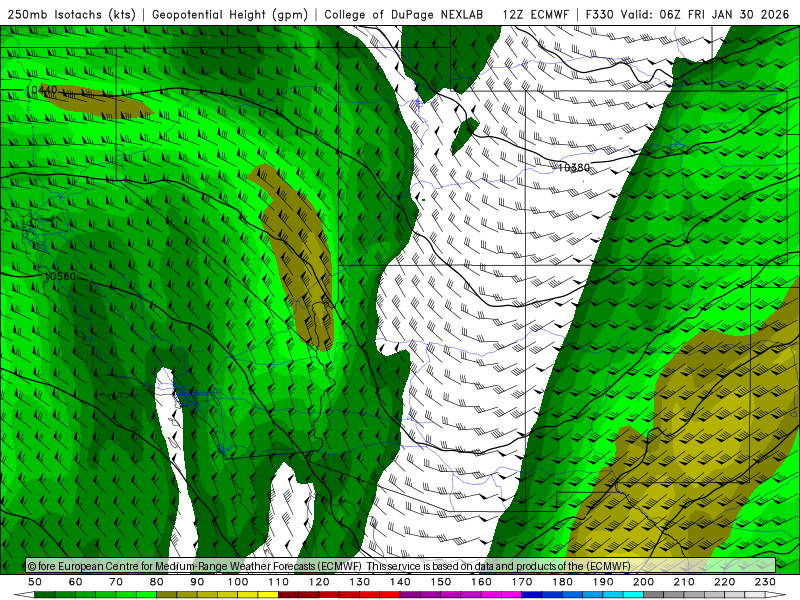
Task: Select the 230 value on the color scale
Action: [x=765, y=582]
